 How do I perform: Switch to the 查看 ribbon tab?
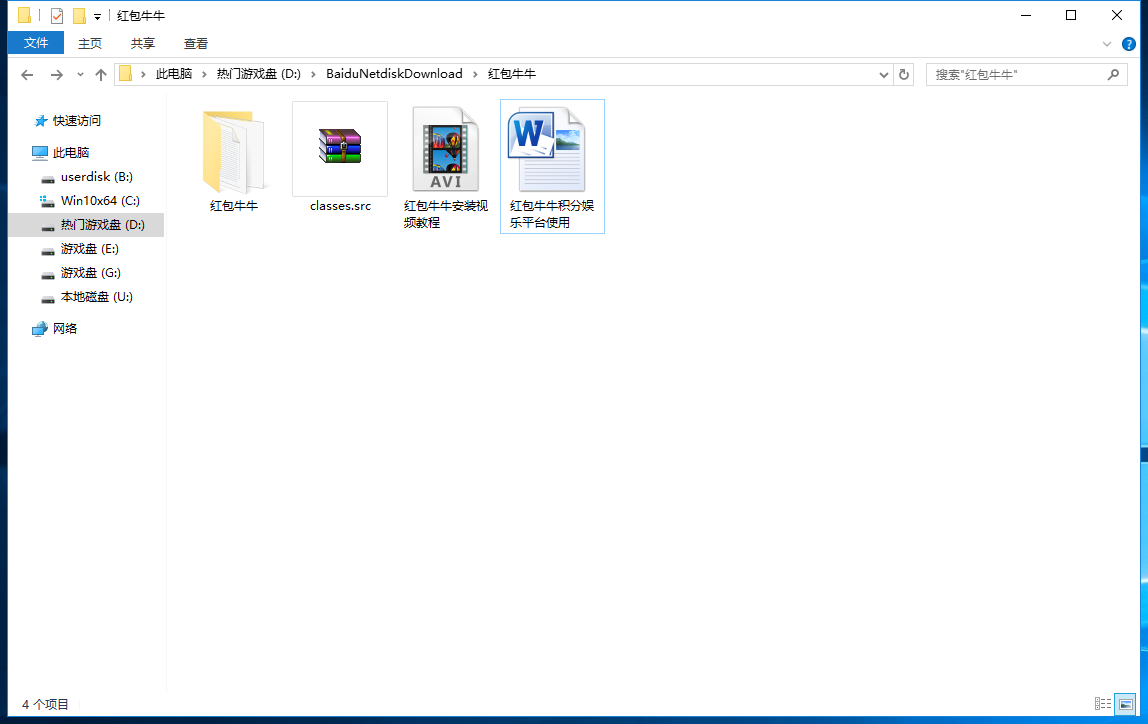[x=196, y=43]
